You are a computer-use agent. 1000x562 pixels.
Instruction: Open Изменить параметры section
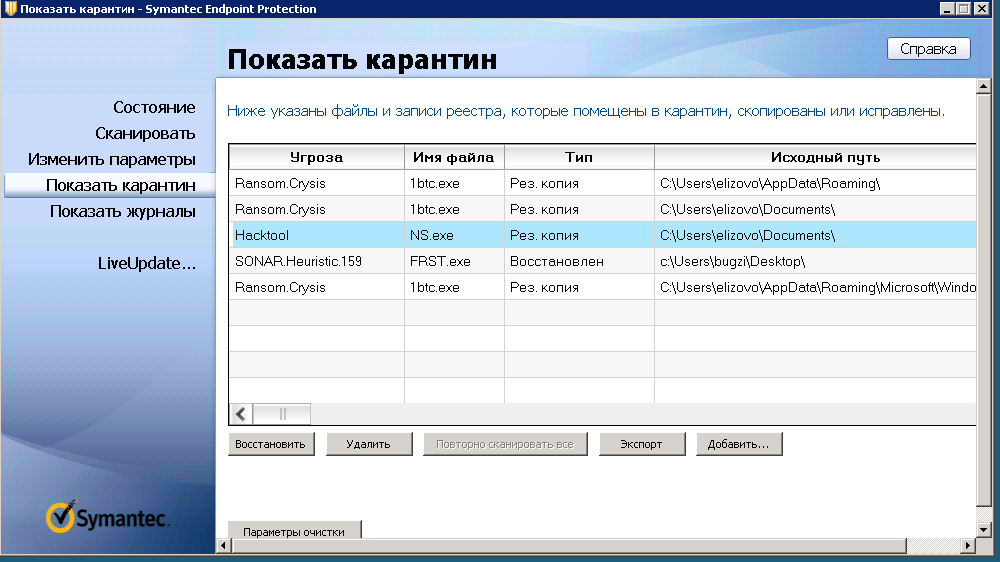point(112,159)
